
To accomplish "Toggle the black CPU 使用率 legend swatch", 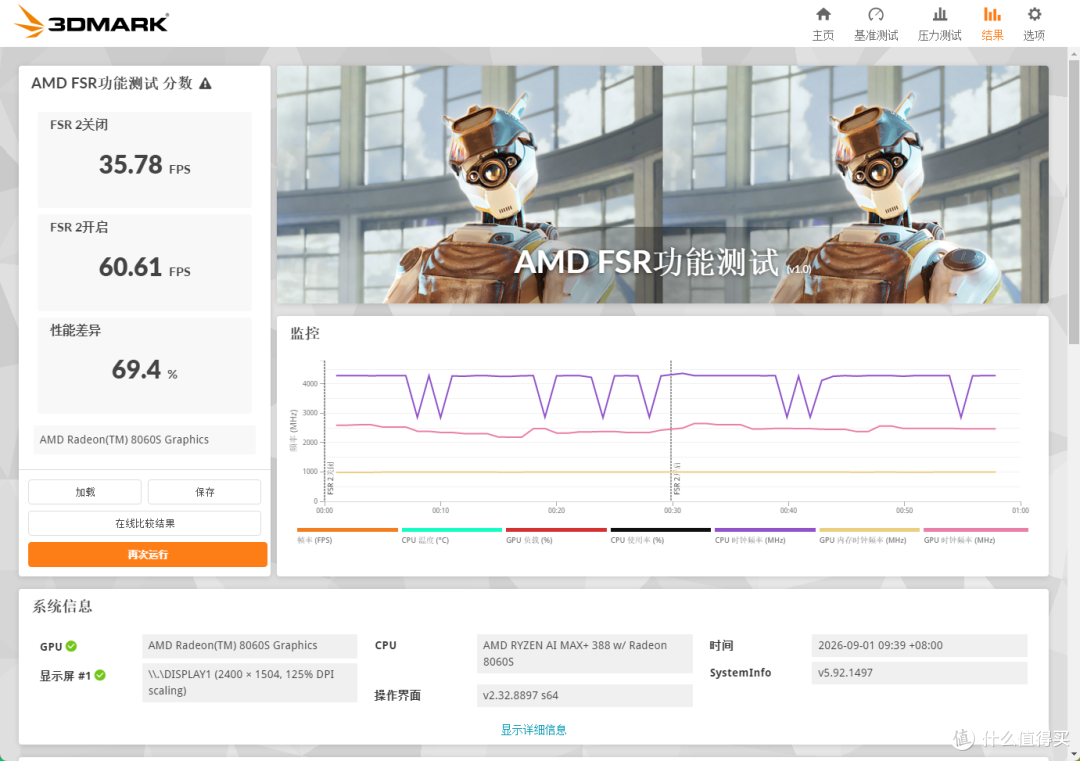I will pyautogui.click(x=661, y=530).
